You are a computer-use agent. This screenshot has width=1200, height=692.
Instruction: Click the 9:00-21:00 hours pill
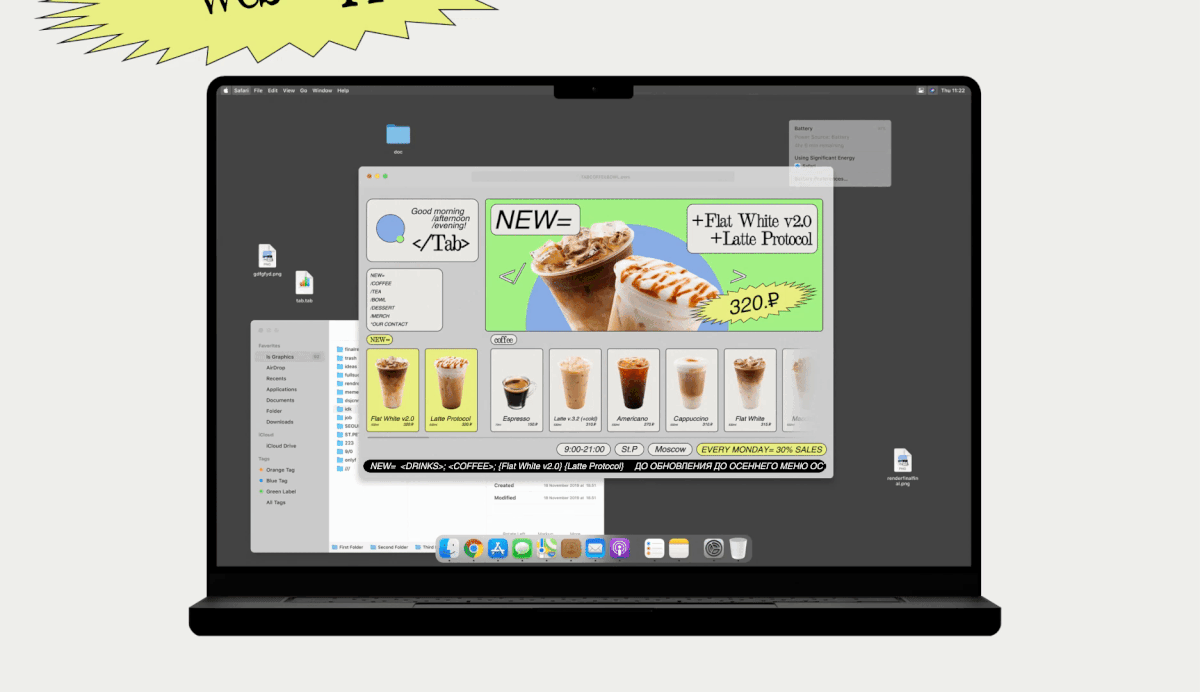pos(583,450)
